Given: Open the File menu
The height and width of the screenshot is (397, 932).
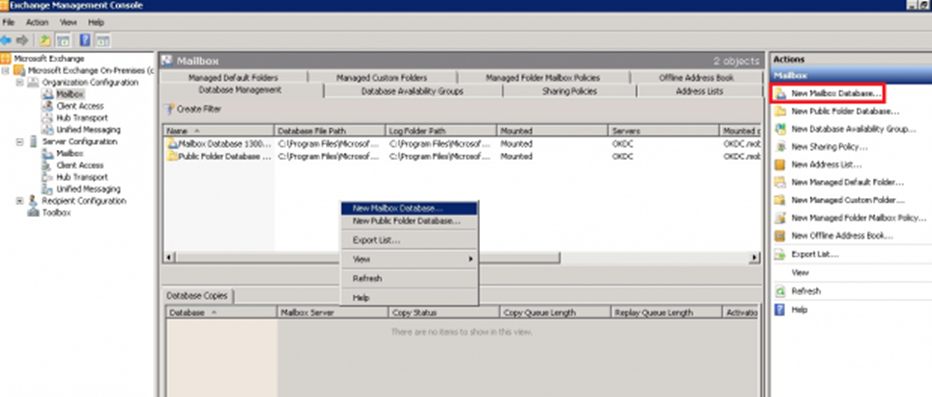Looking at the screenshot, I should (x=8, y=23).
